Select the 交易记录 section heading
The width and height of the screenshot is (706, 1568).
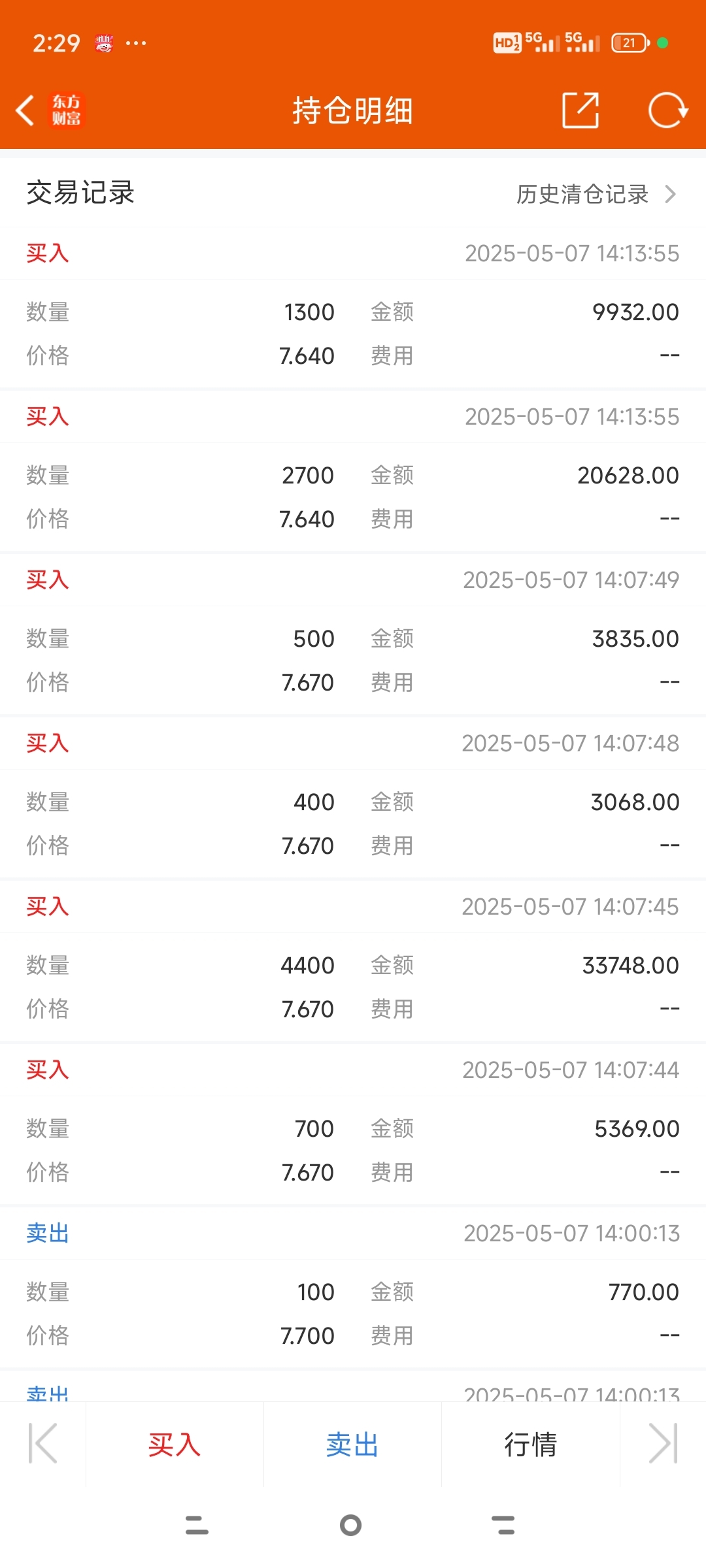(x=80, y=193)
